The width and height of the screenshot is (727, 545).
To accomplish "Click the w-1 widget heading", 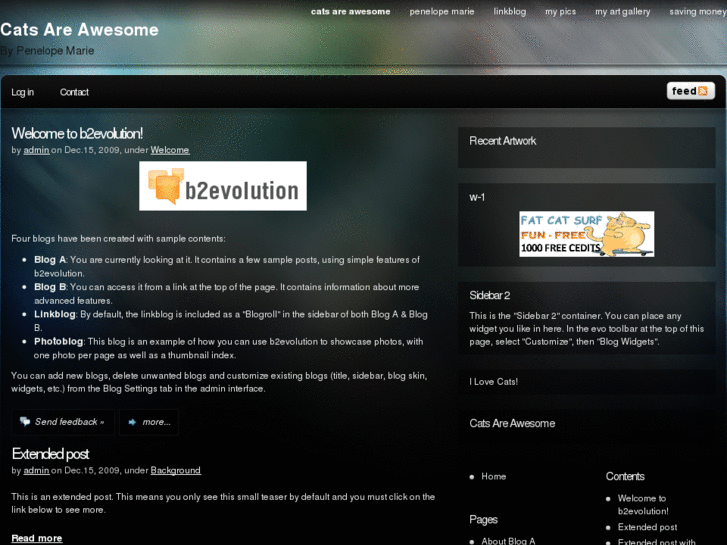I will pos(477,198).
